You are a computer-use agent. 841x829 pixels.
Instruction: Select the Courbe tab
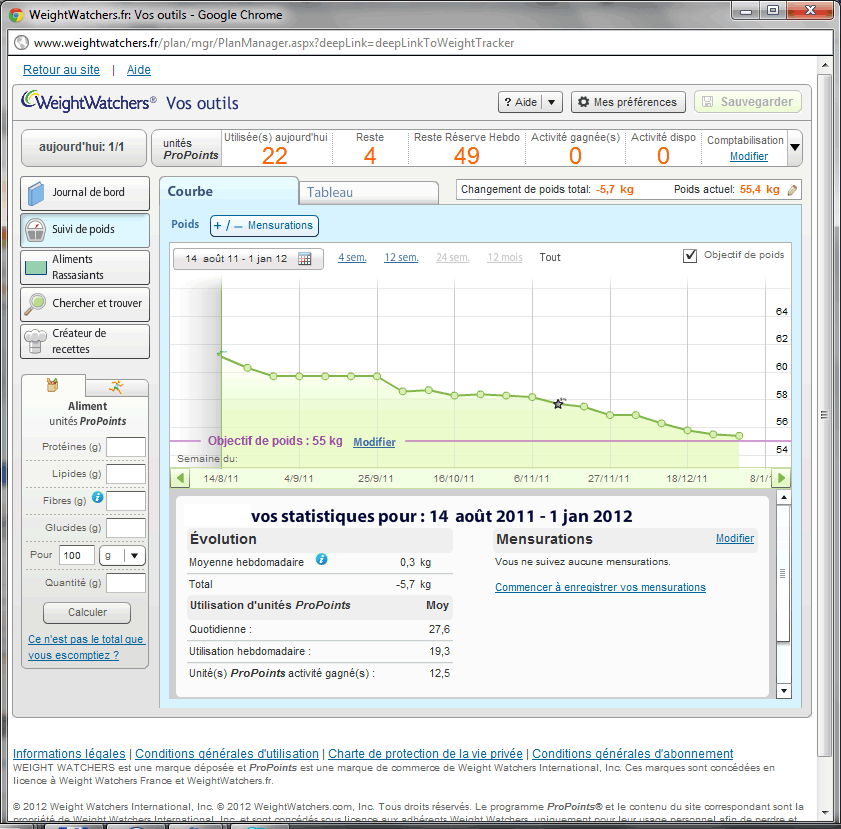click(229, 191)
